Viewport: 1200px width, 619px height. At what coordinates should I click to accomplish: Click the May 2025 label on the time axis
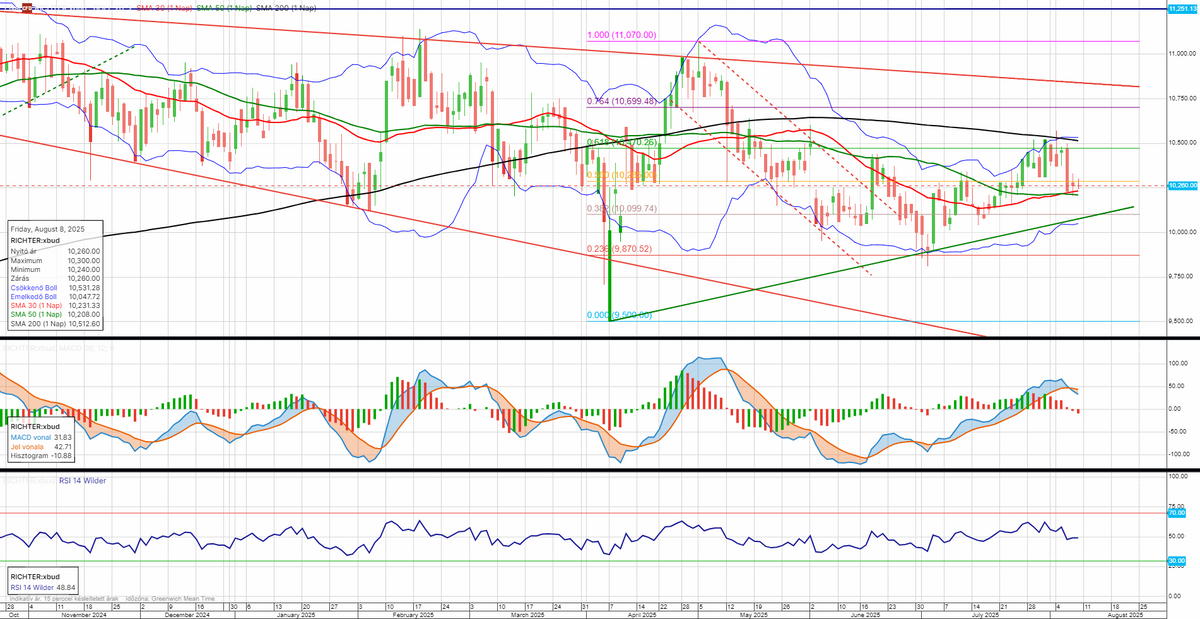tap(752, 614)
